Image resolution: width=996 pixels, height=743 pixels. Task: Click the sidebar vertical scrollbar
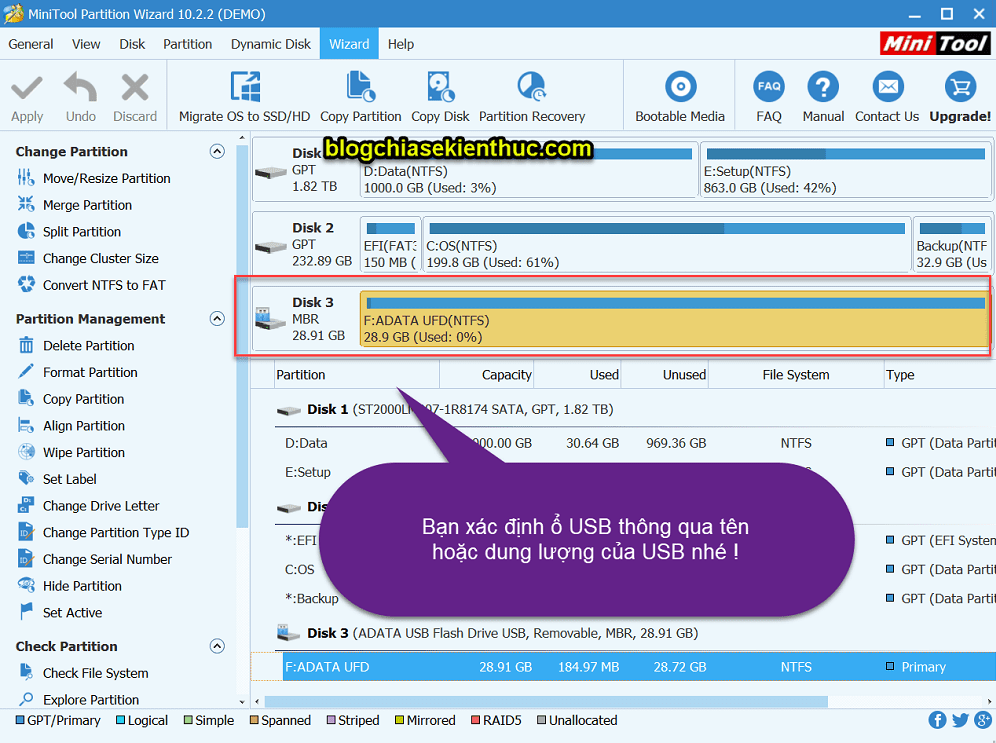(x=242, y=337)
